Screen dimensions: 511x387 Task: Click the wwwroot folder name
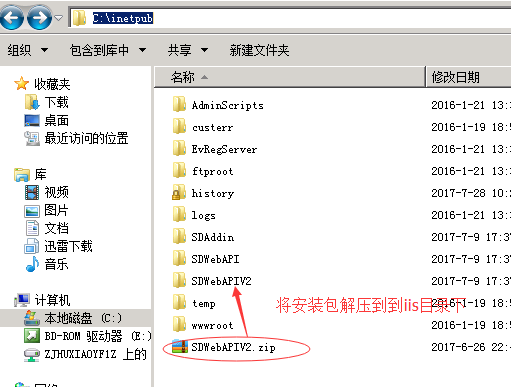click(x=212, y=325)
